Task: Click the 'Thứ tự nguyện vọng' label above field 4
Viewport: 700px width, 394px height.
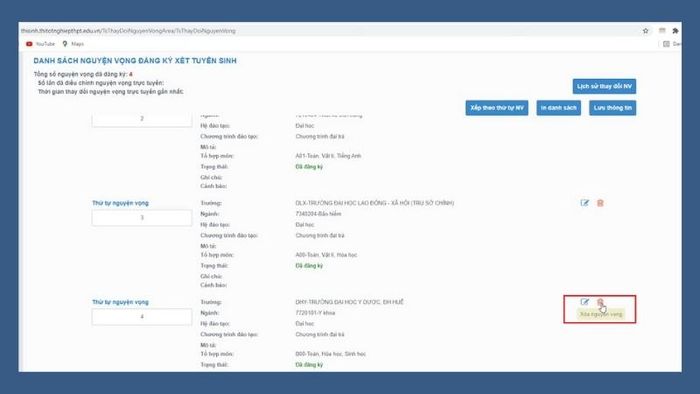Action: point(120,302)
